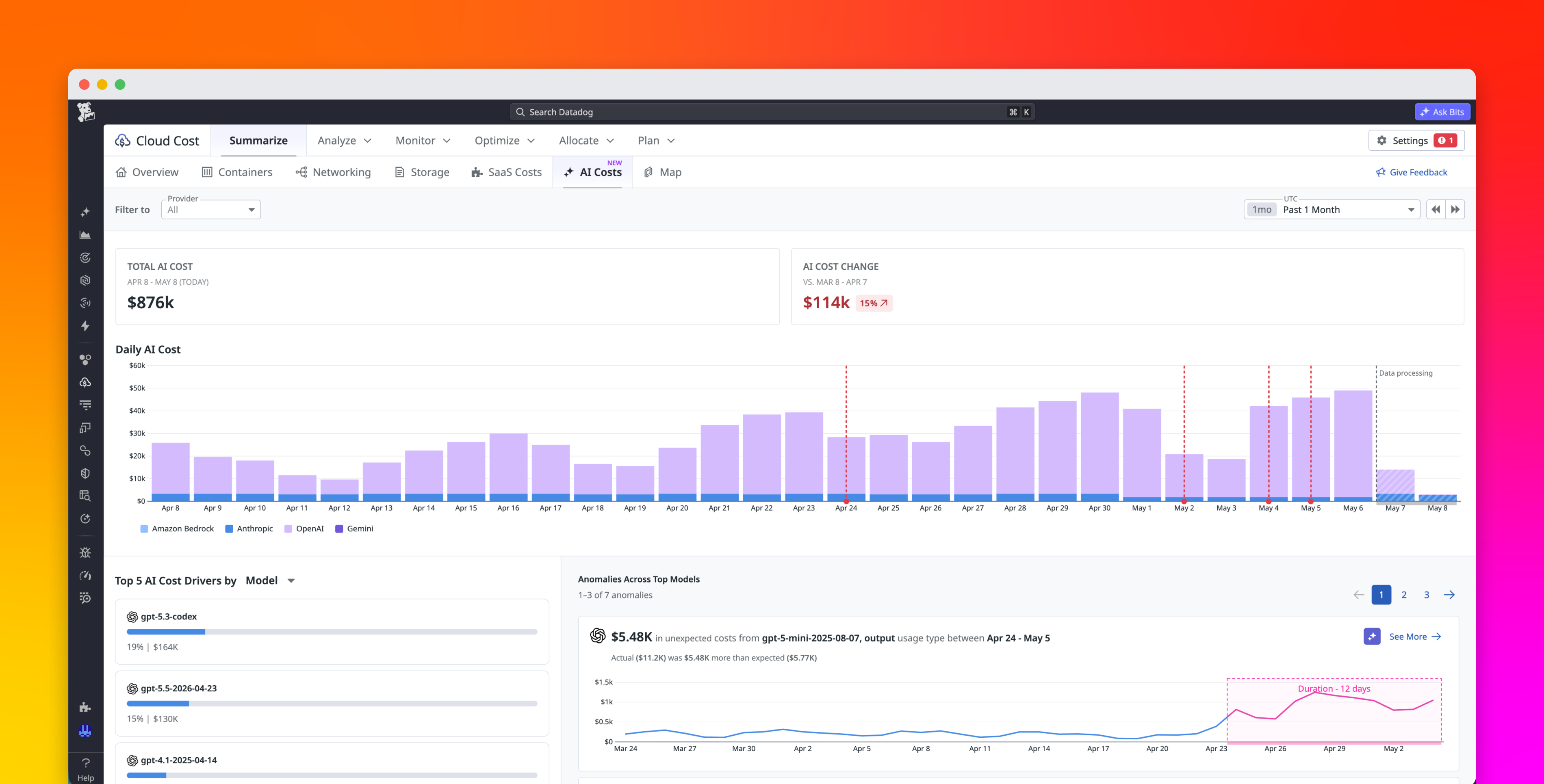Viewport: 1544px width, 784px height.
Task: Click the gpt-5.3-codex cost progress bar
Action: pyautogui.click(x=332, y=632)
